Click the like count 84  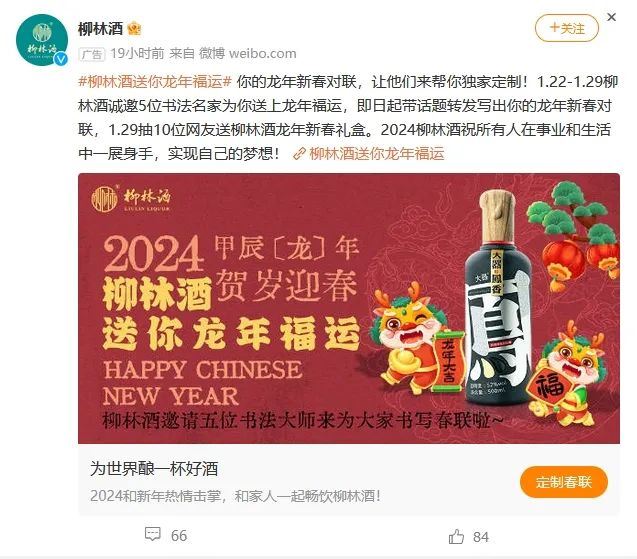click(x=481, y=537)
